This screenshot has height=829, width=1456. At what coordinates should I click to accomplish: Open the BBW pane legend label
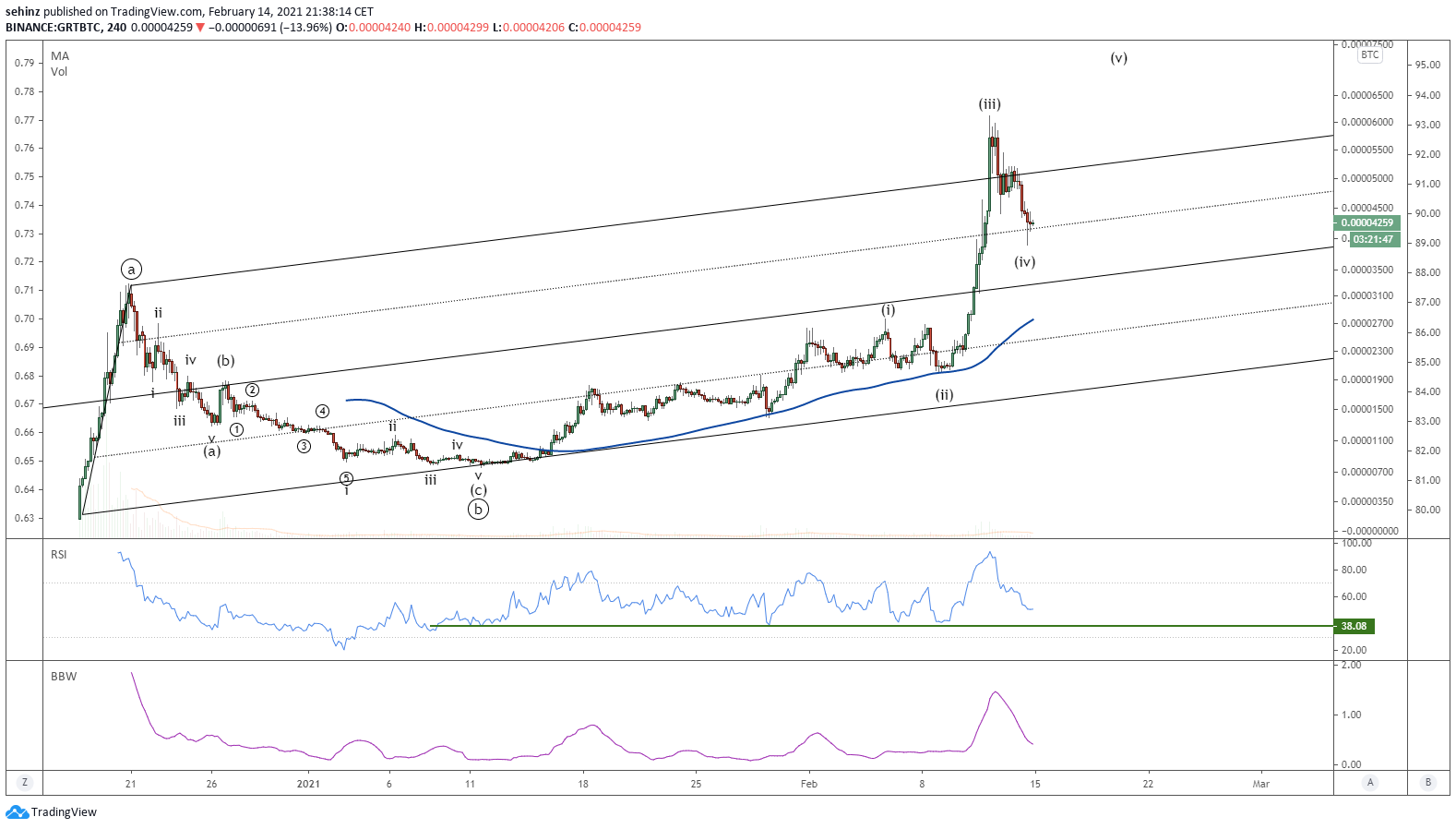click(64, 677)
